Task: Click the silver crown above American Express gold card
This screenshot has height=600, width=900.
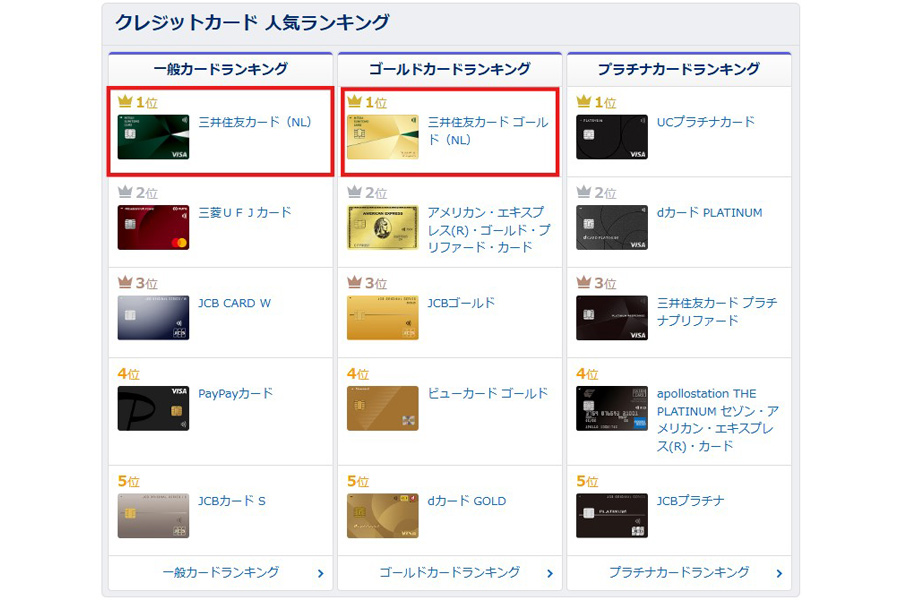Action: (355, 192)
